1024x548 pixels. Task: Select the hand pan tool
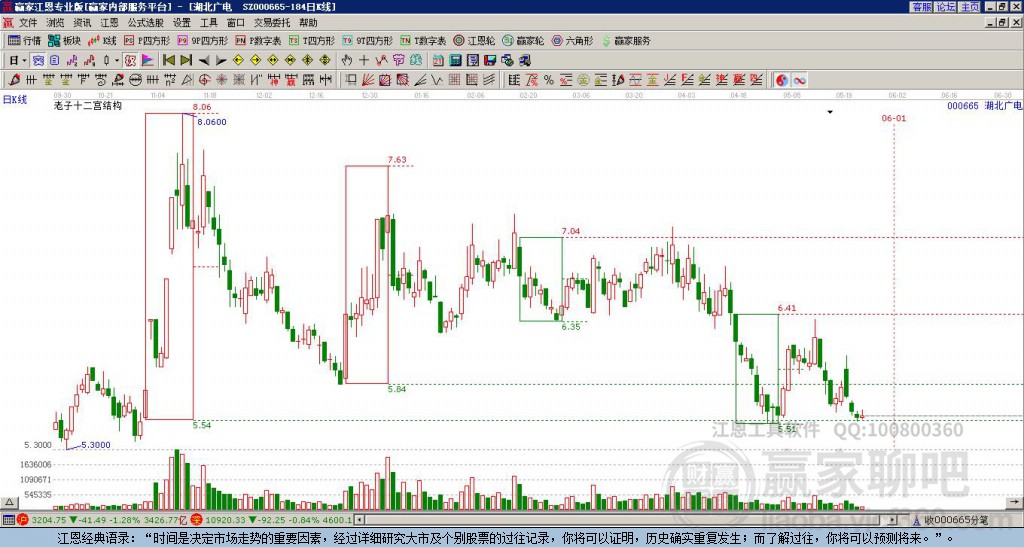click(347, 61)
